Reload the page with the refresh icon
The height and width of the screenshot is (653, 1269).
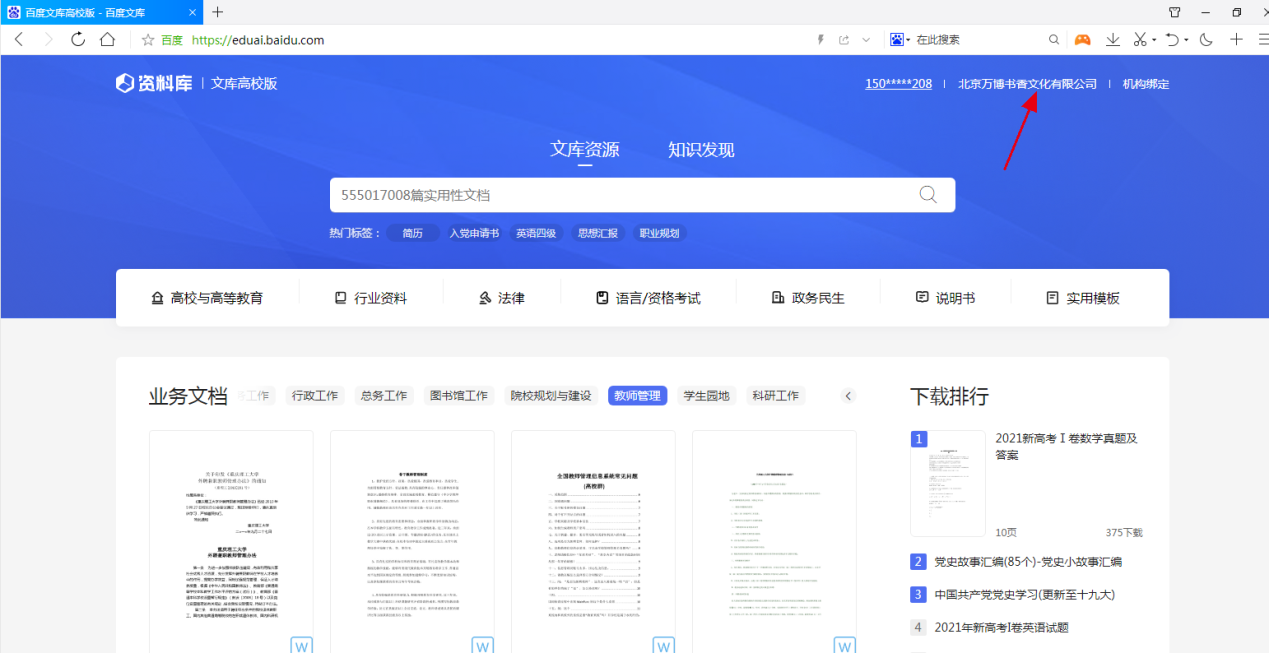(x=78, y=40)
